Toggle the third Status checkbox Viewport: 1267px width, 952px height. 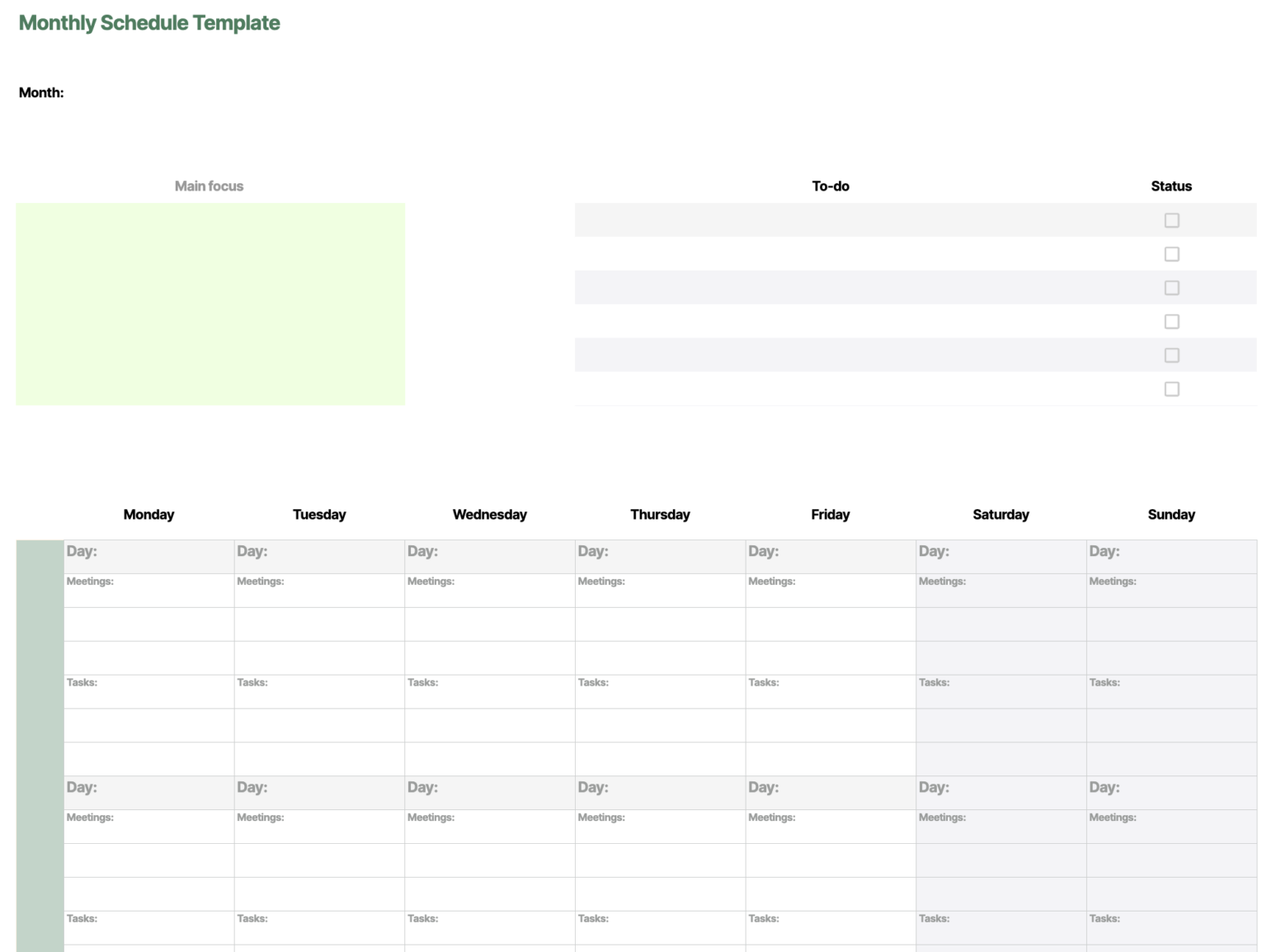1171,288
